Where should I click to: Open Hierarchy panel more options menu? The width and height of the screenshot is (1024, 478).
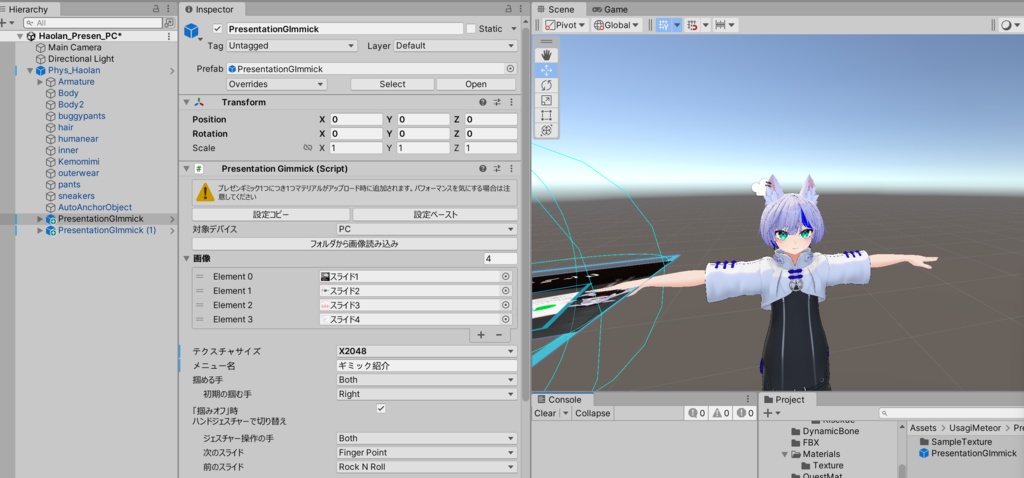tap(169, 9)
